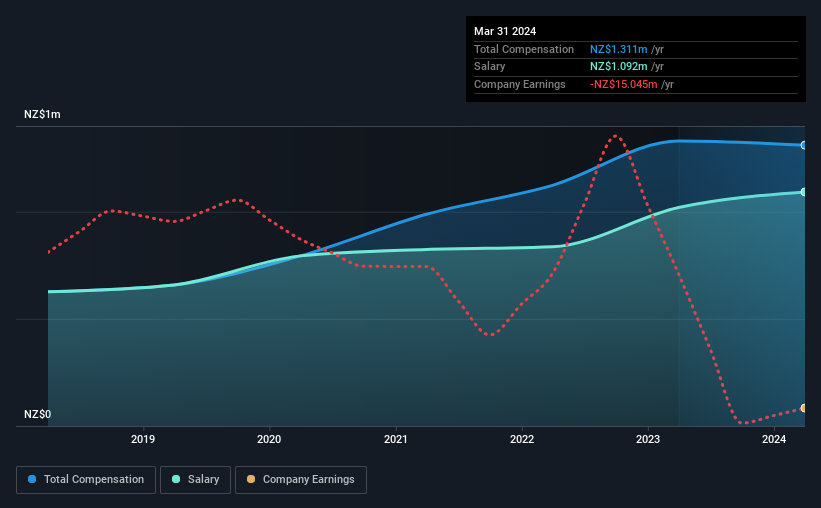The image size is (821, 508).
Task: Select the 2023 x-axis label
Action: pyautogui.click(x=648, y=439)
